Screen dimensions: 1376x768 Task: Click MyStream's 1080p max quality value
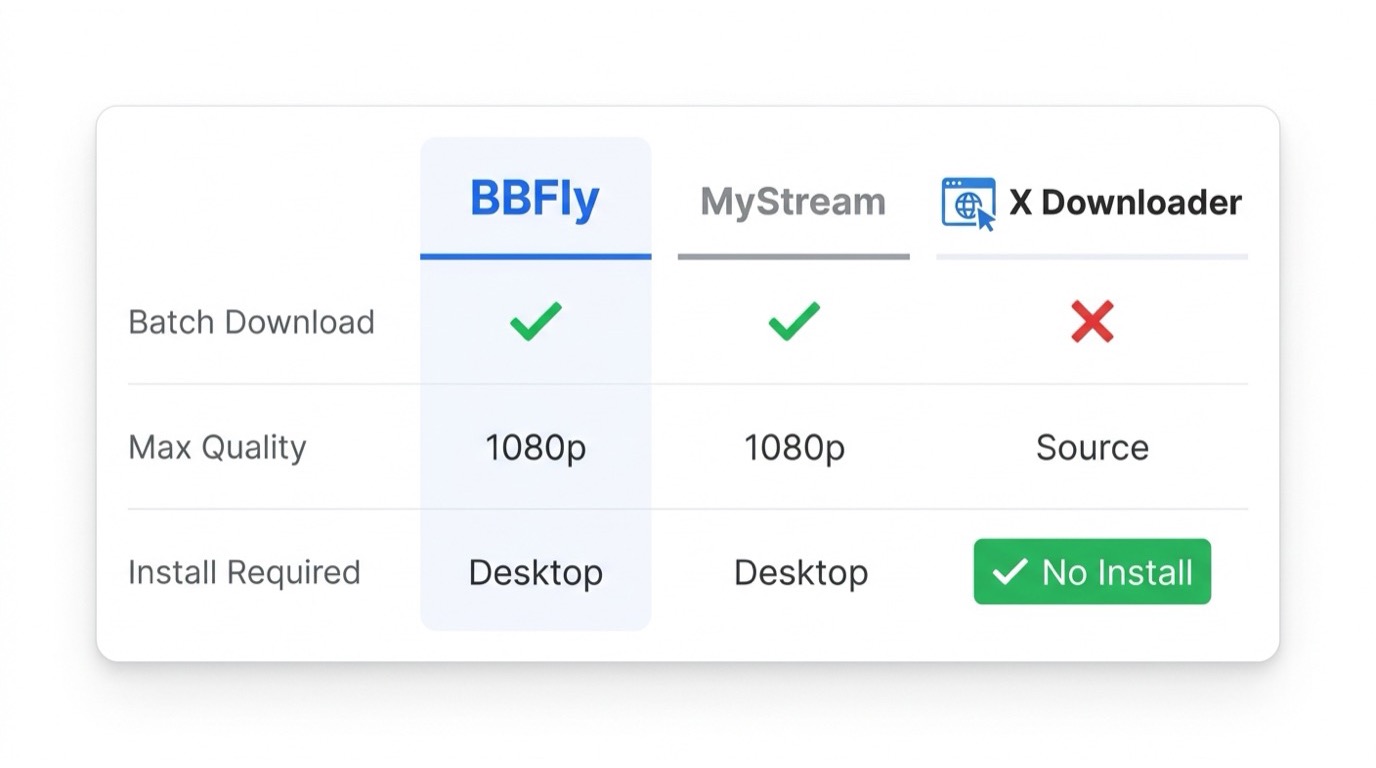point(794,448)
